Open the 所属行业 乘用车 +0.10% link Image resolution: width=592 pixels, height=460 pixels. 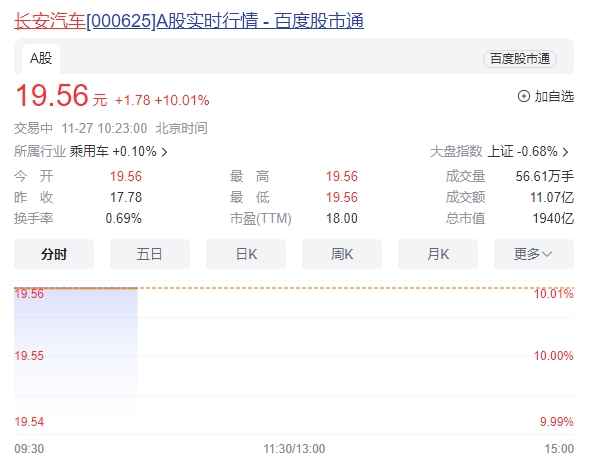pos(91,151)
